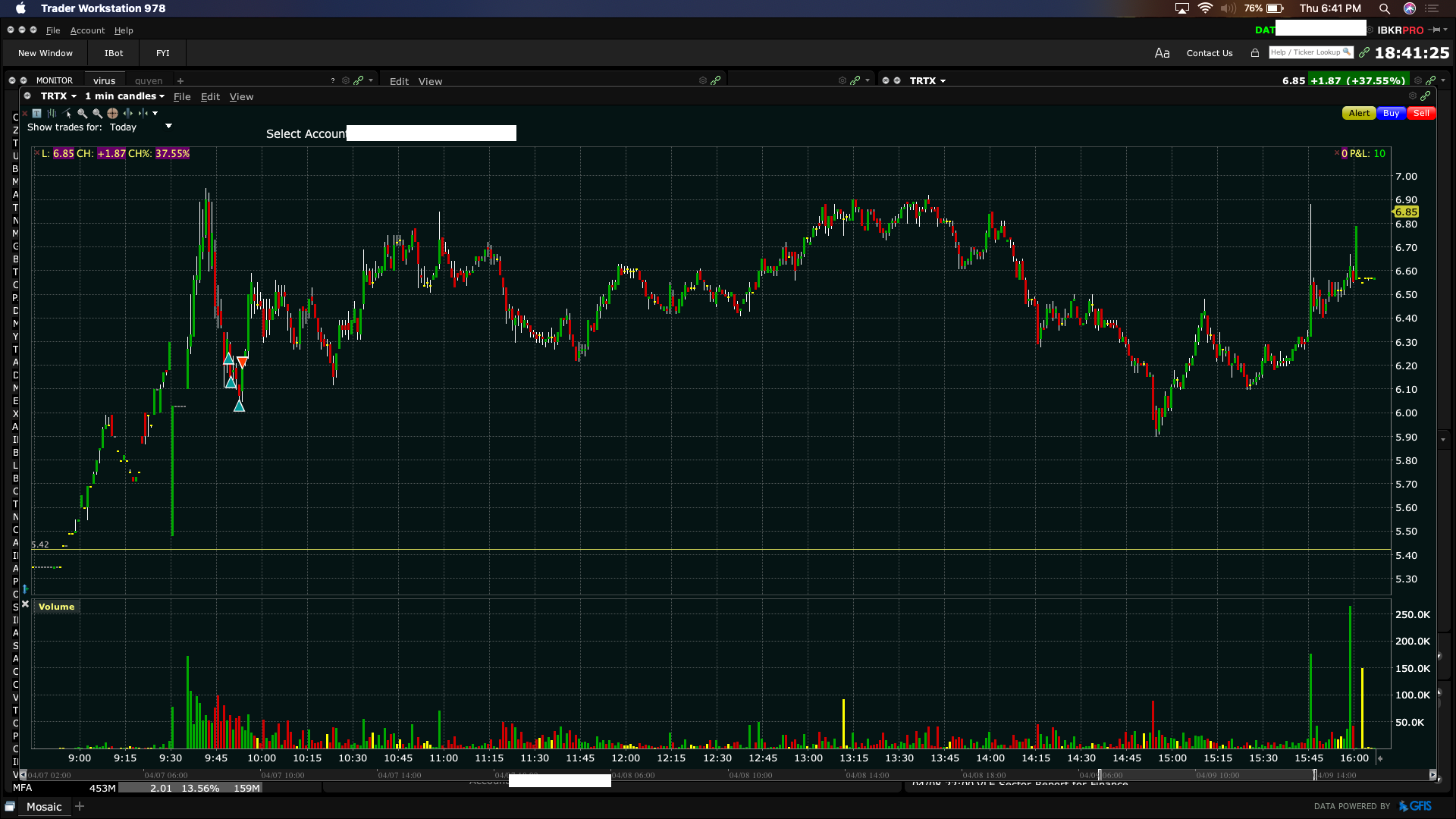Click the candlestick chart type icon

[x=52, y=113]
